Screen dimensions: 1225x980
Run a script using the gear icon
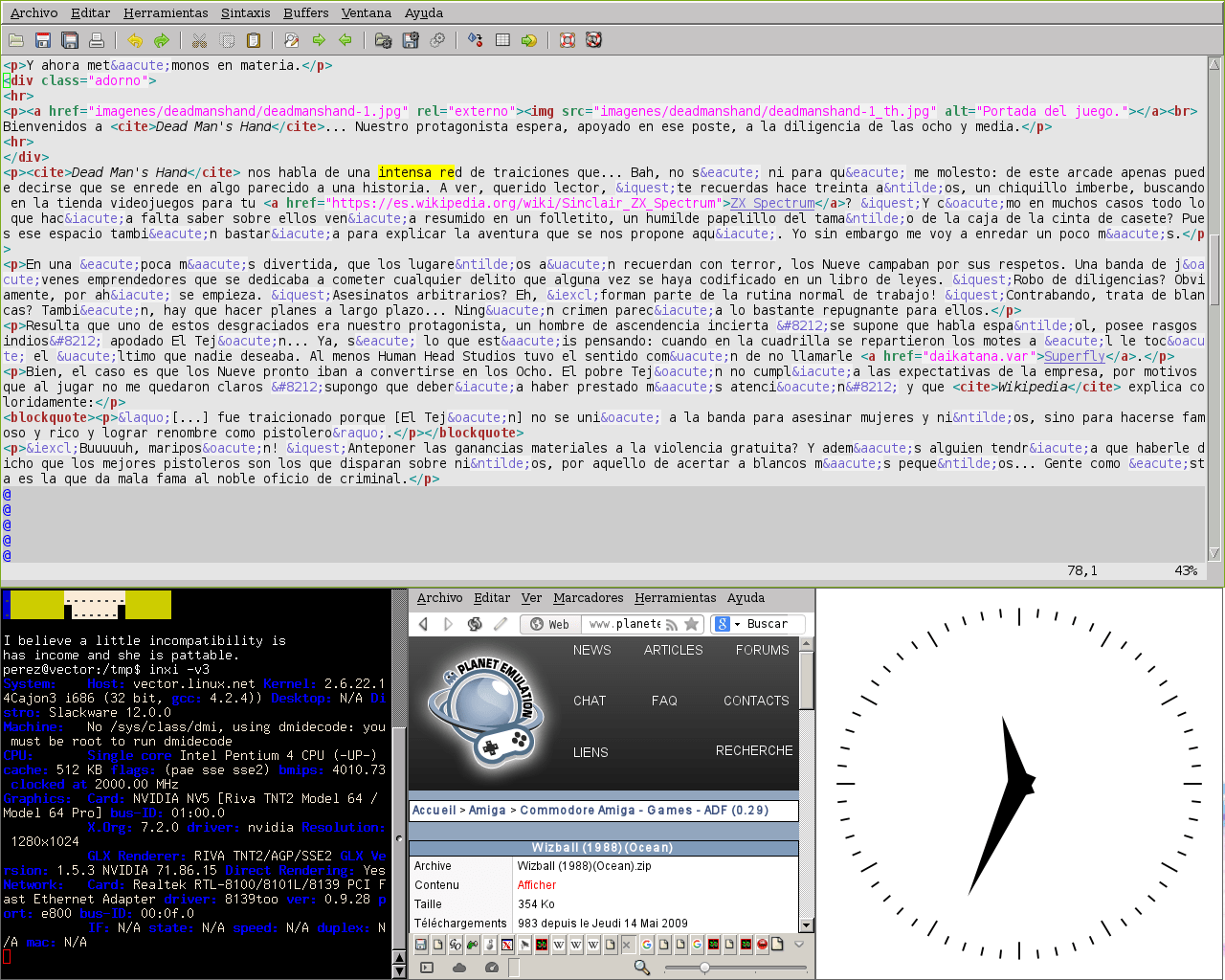pyautogui.click(x=437, y=40)
